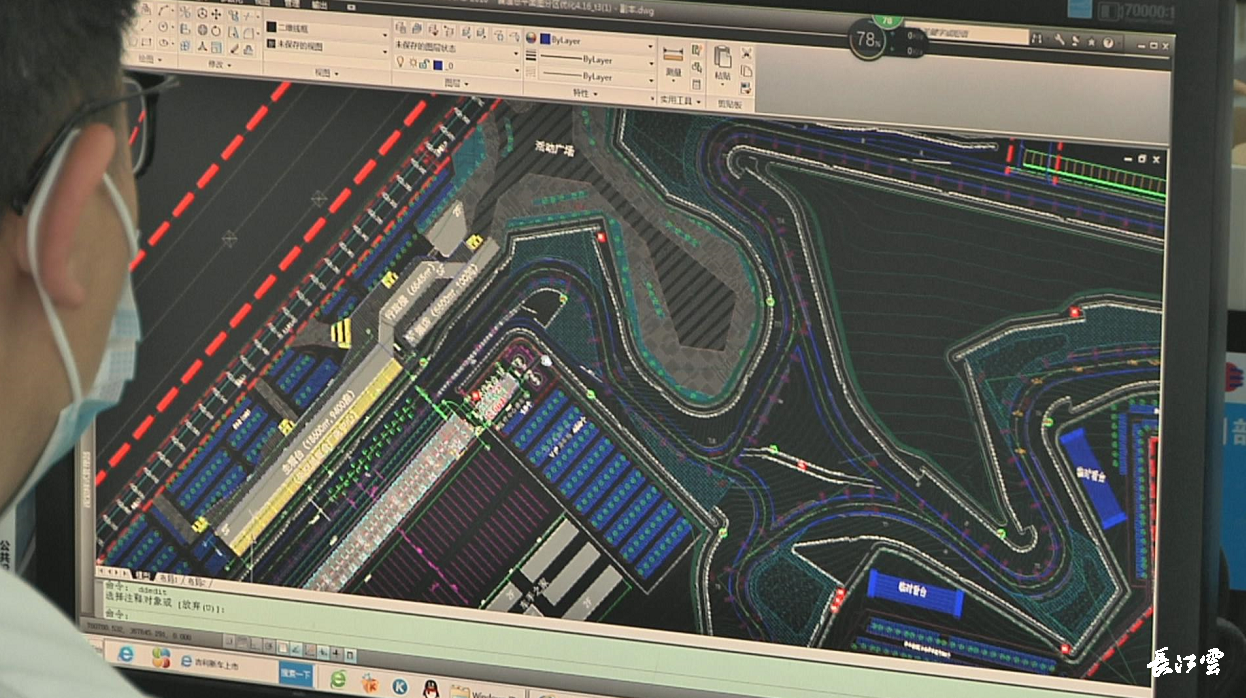1246x698 pixels.
Task: Click the blue ByLayer object color swatch
Action: [x=545, y=38]
